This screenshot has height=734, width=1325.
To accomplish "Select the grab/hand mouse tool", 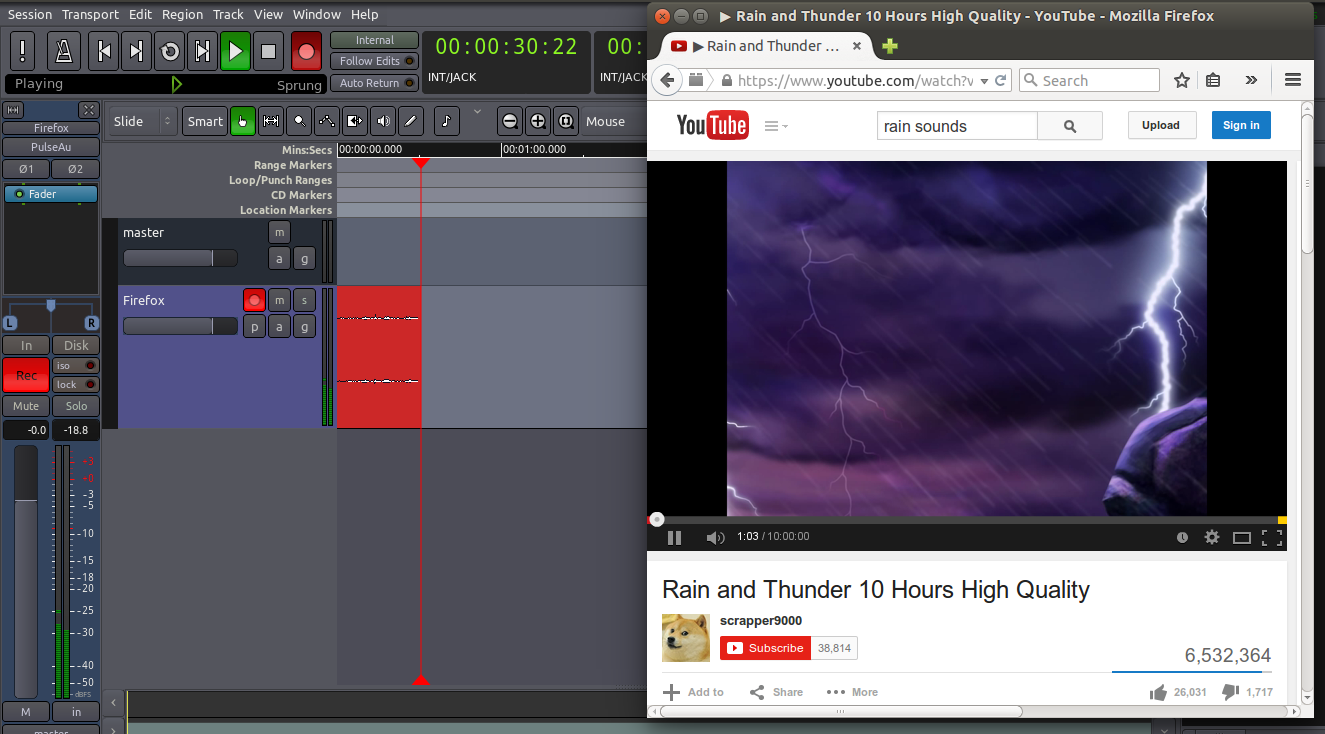I will pos(243,121).
